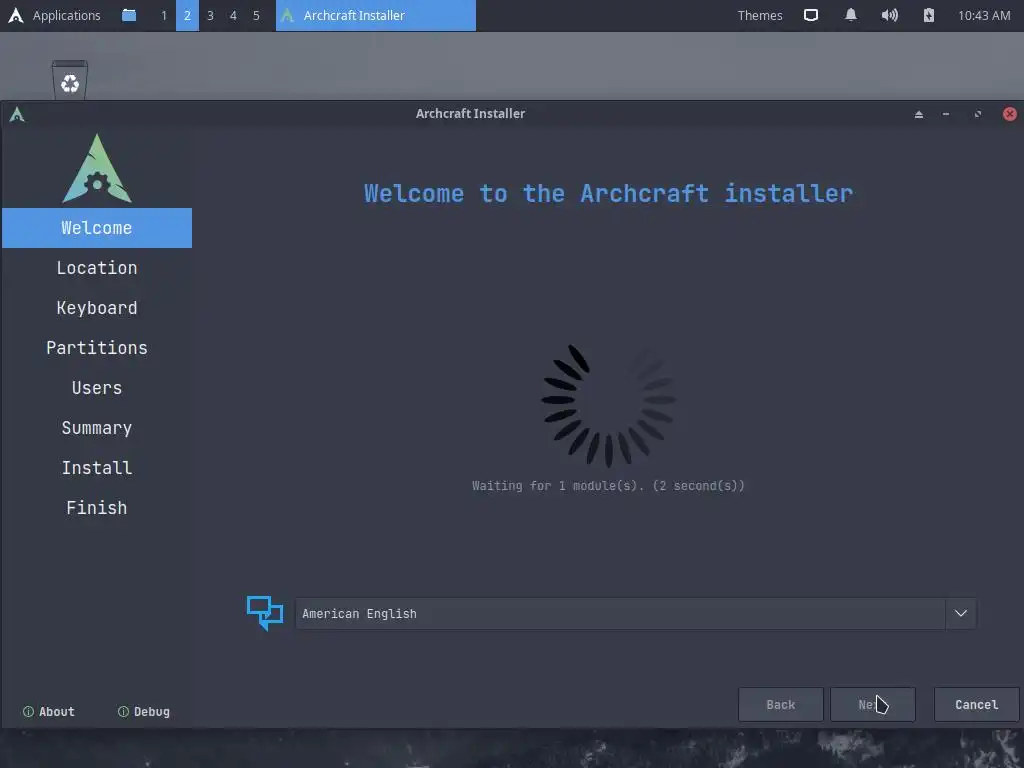Click the window shade arrow button
Image resolution: width=1024 pixels, height=768 pixels.
click(x=919, y=114)
